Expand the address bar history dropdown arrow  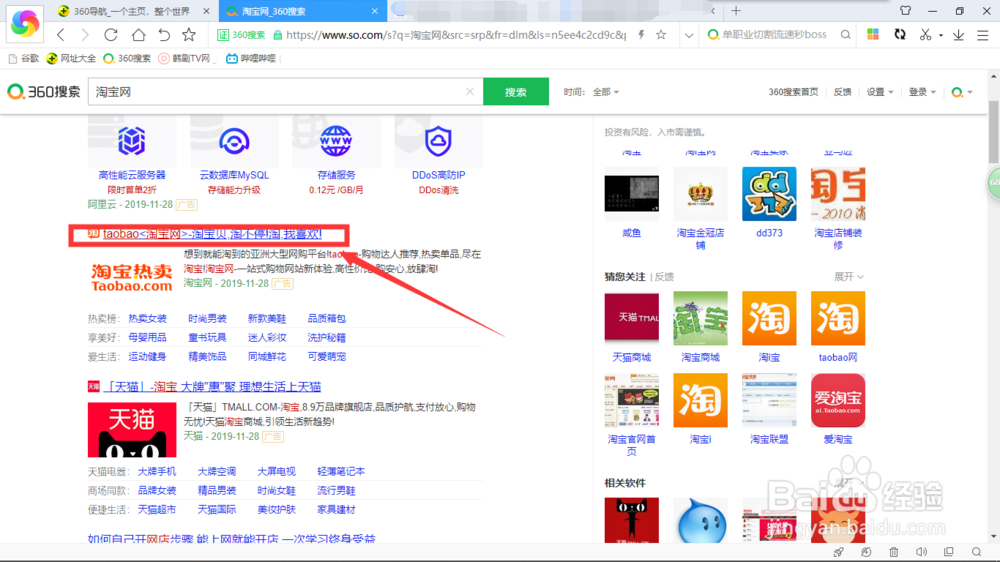pyautogui.click(x=689, y=36)
